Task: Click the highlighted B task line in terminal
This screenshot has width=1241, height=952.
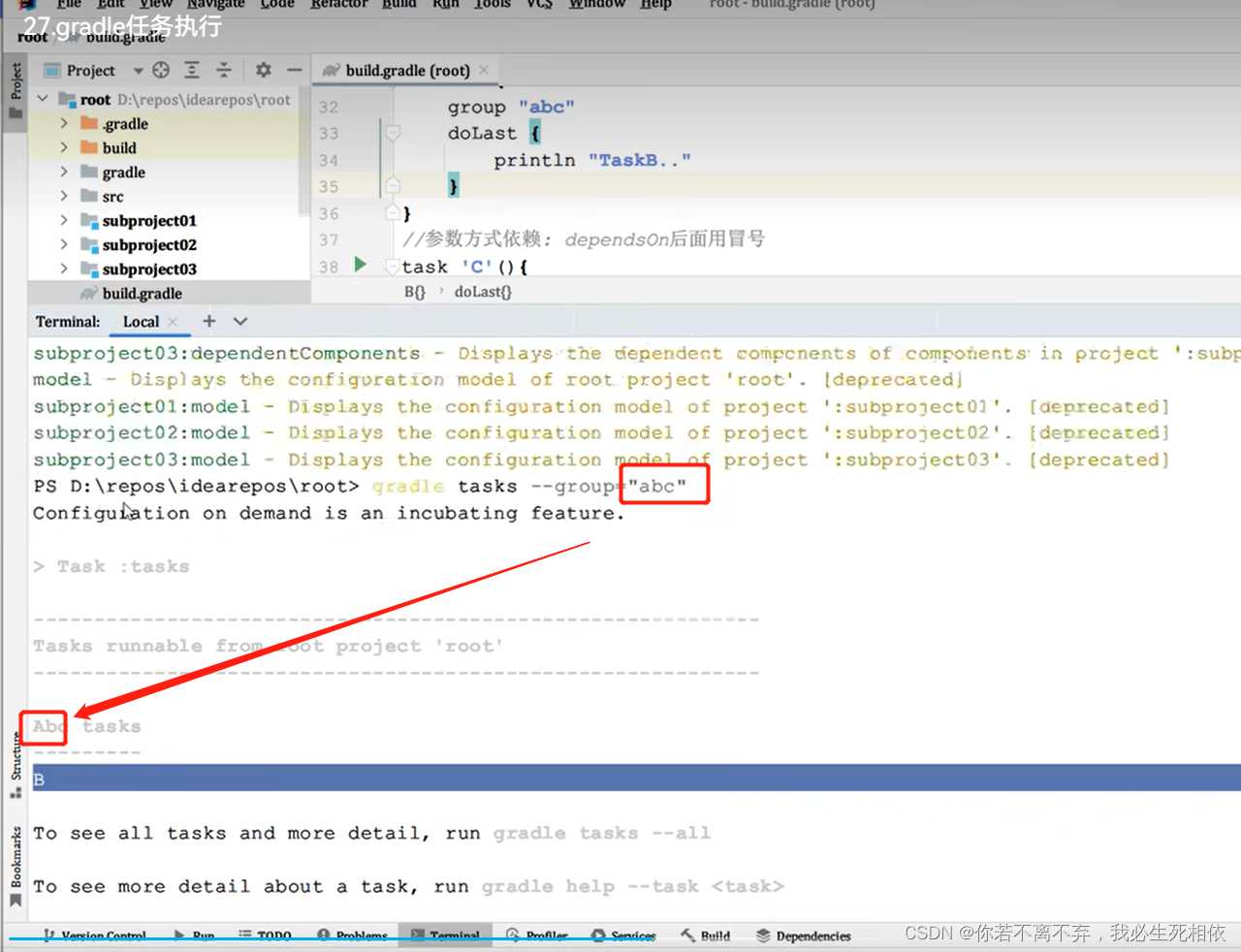Action: click(637, 778)
